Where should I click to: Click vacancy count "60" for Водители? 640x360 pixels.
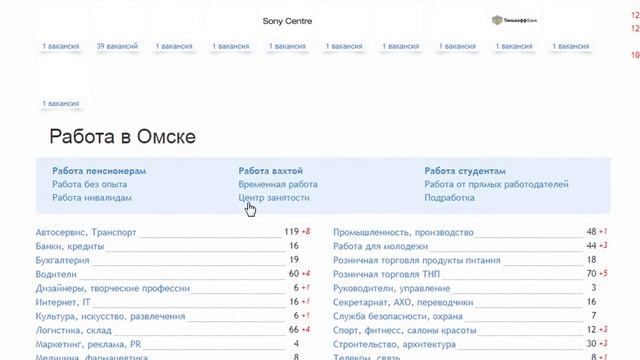[x=294, y=273]
